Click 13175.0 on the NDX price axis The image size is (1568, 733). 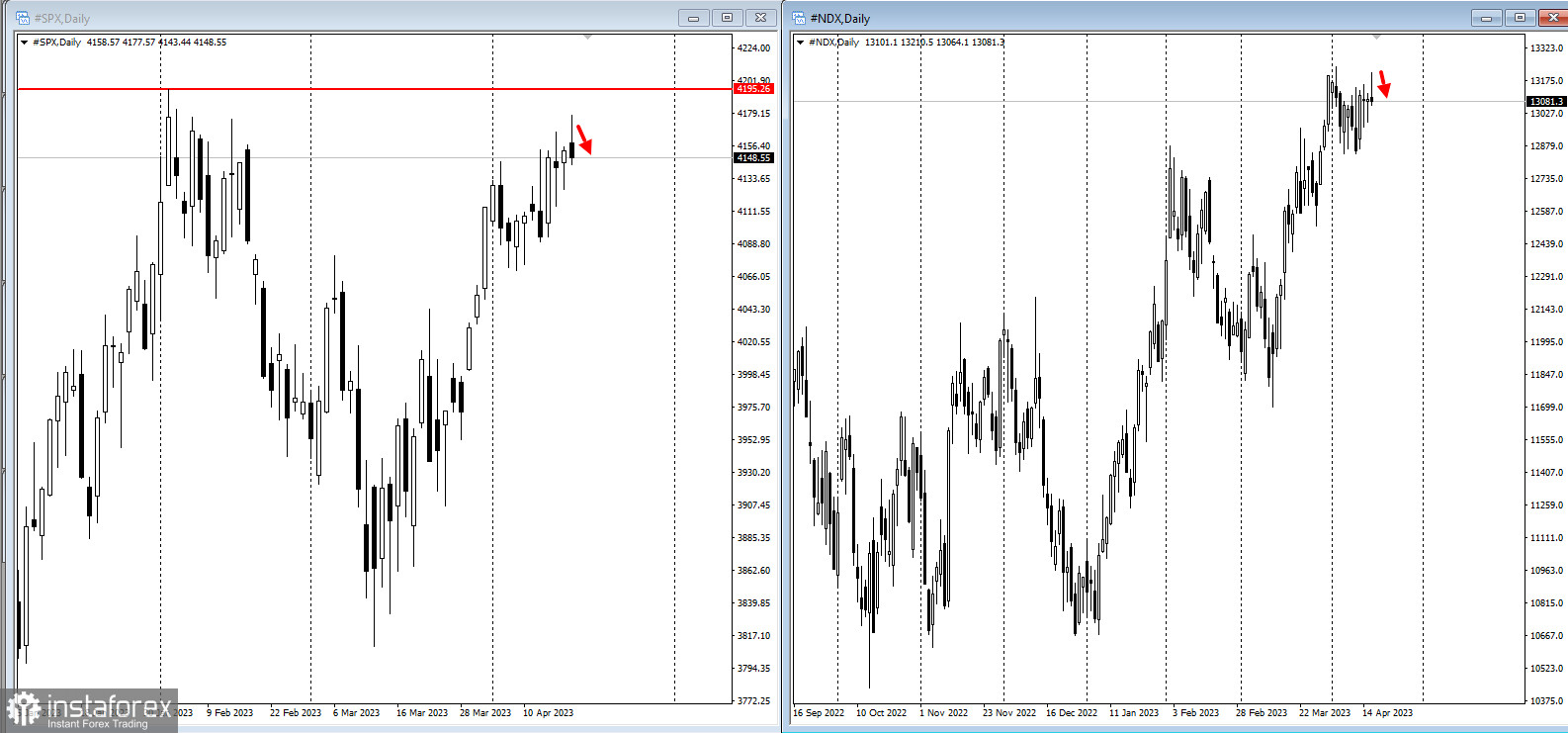point(1546,81)
